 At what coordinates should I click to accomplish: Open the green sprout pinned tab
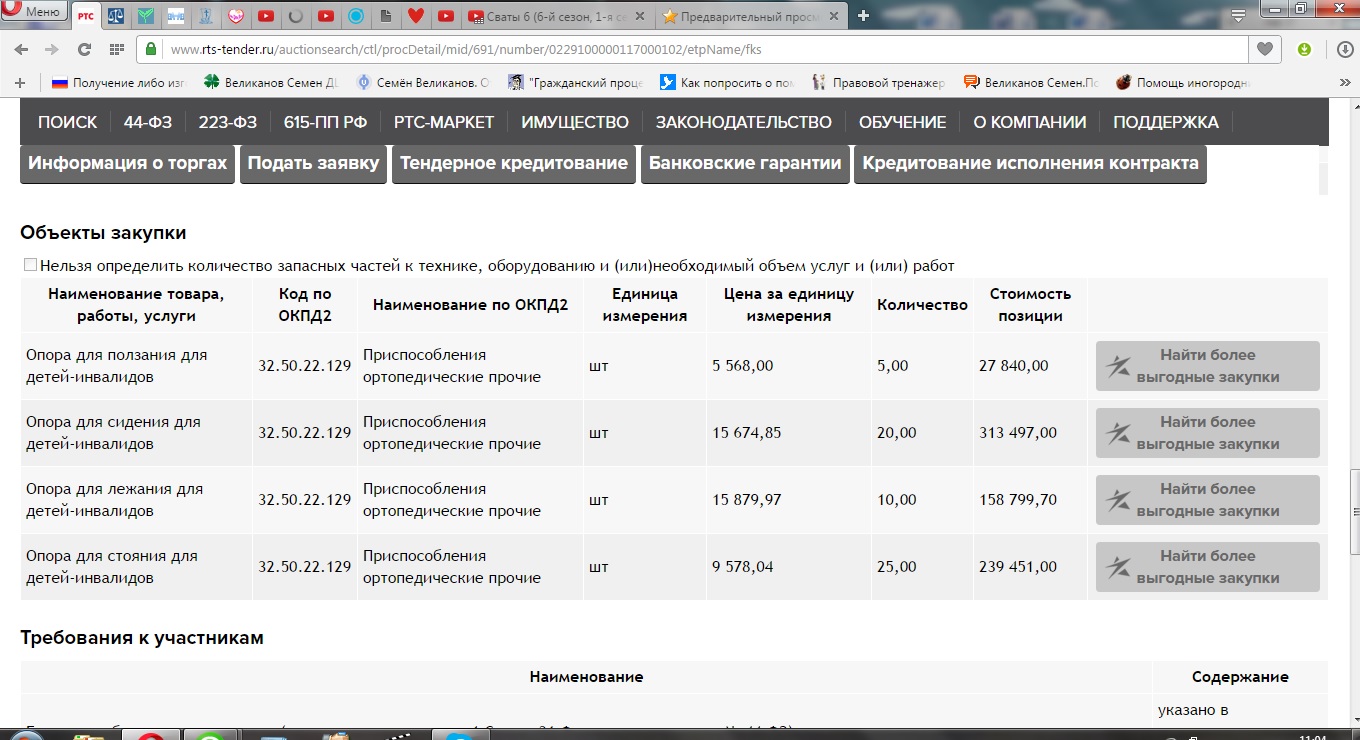point(147,16)
